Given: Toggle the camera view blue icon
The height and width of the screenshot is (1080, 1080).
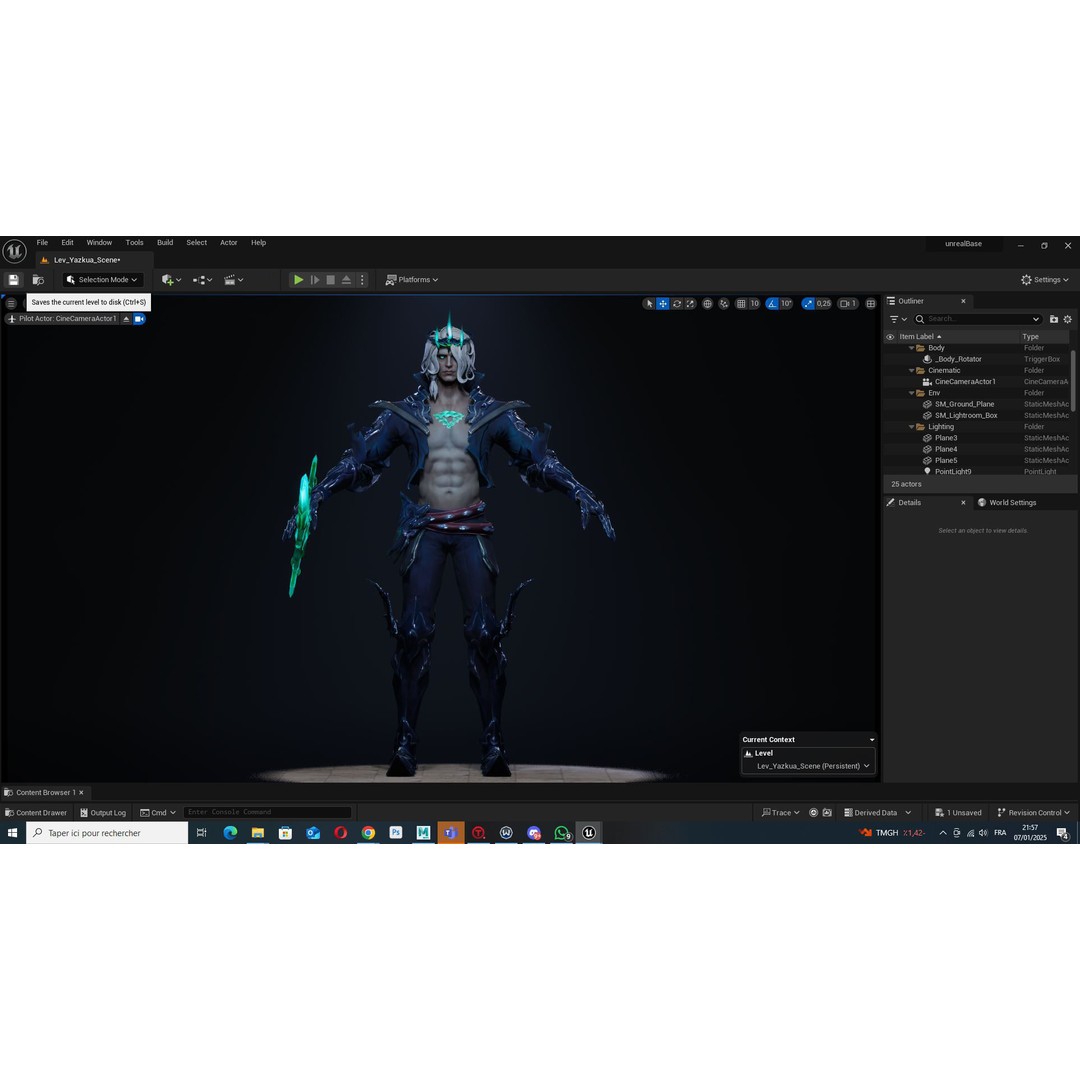Looking at the screenshot, I should [139, 319].
